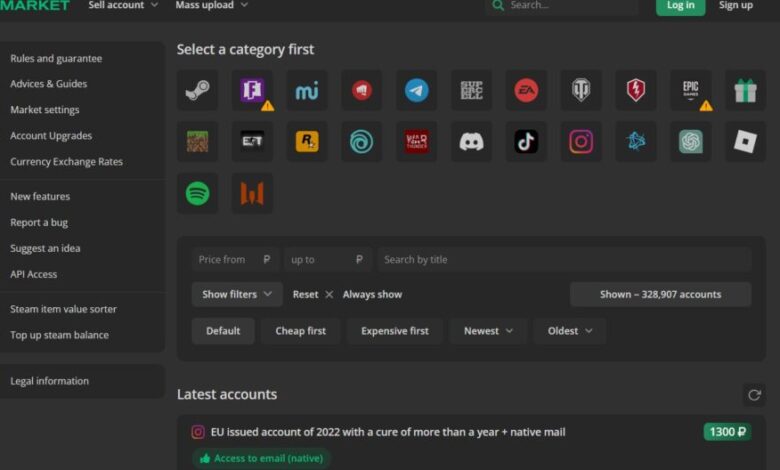
Task: Open the Oldest sort dropdown
Action: pos(570,331)
